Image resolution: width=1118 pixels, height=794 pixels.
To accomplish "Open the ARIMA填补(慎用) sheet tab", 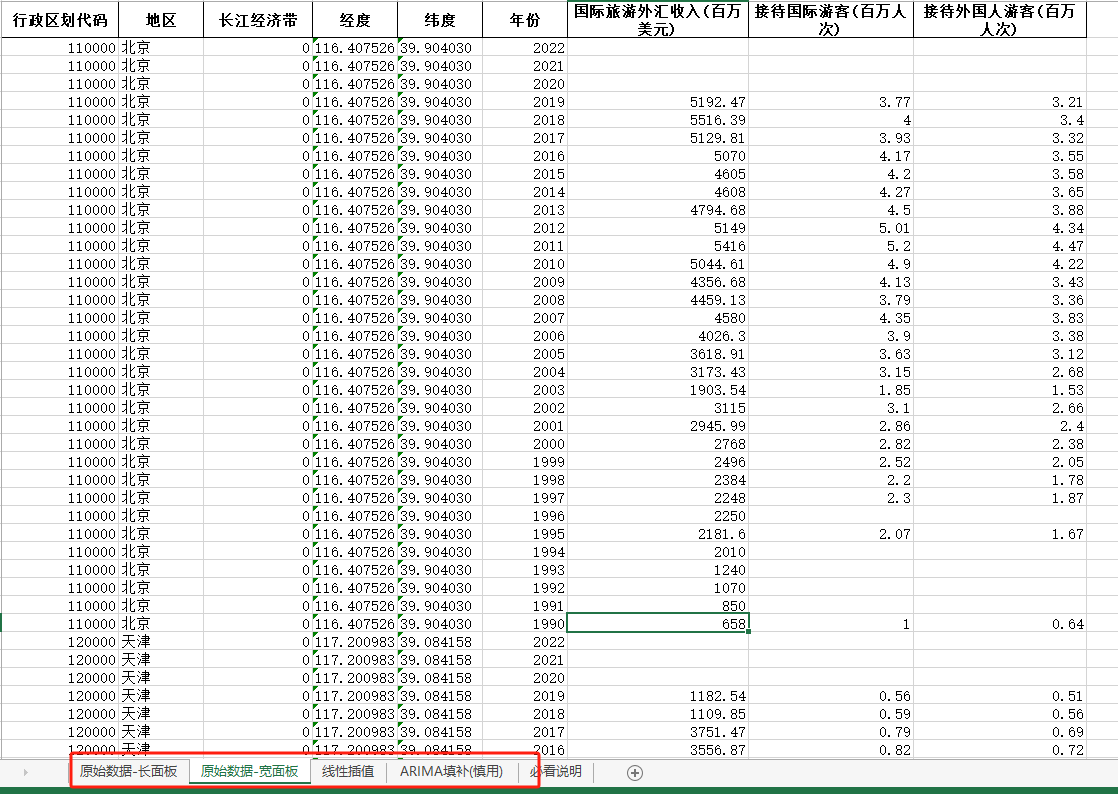I will pos(451,771).
